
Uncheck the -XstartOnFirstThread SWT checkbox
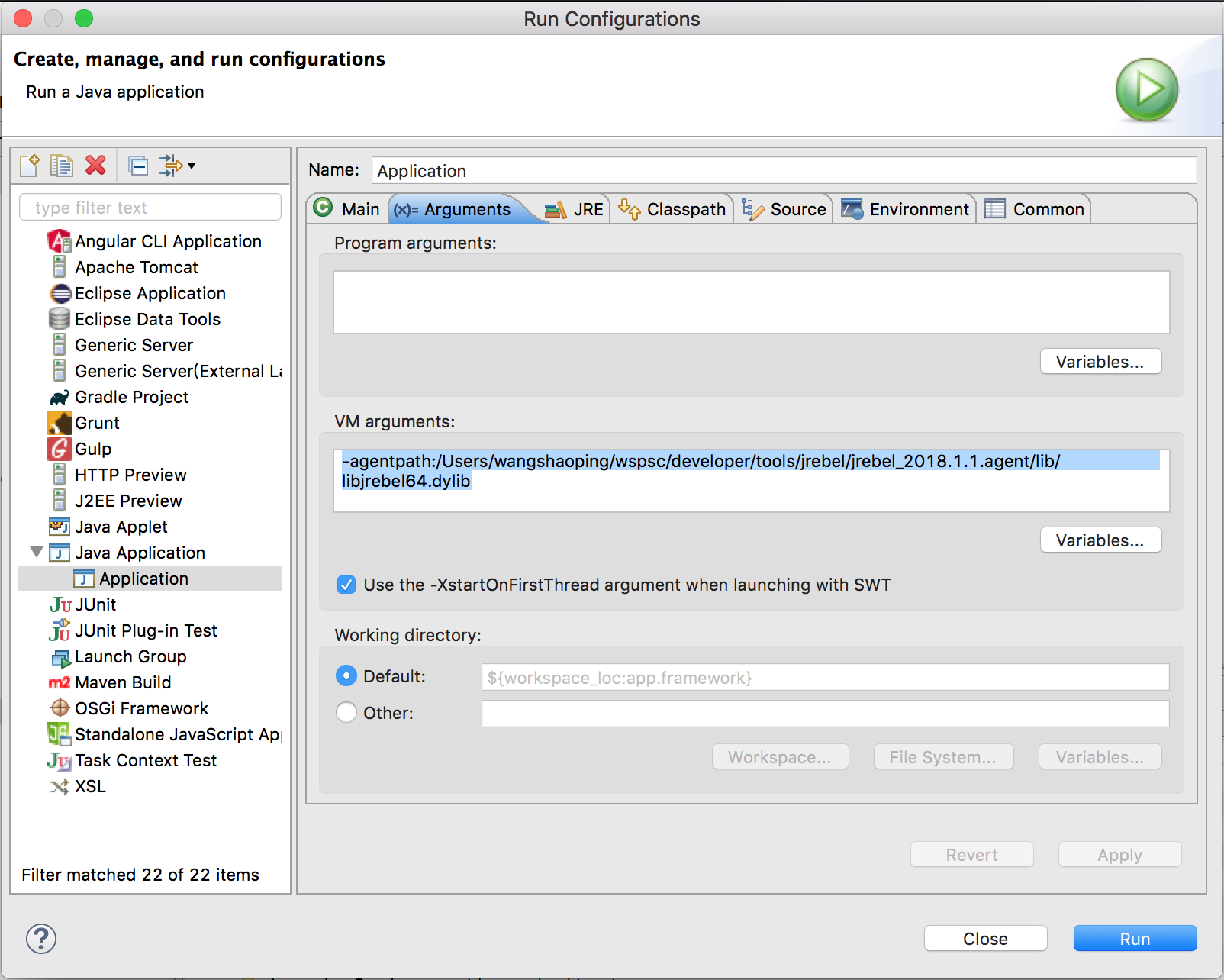(x=346, y=585)
